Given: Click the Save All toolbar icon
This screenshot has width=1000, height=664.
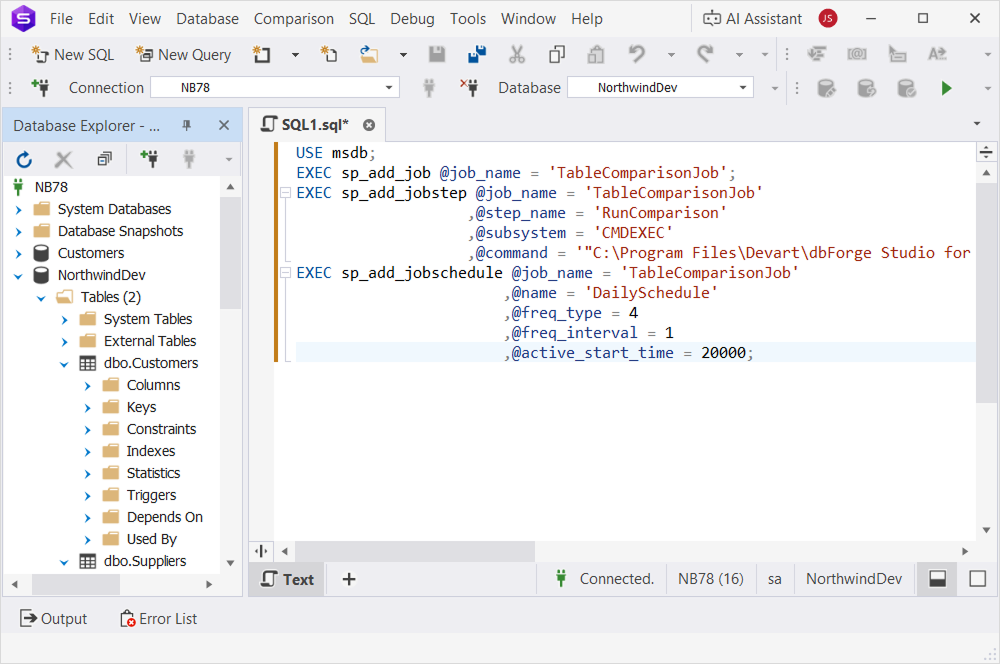Looking at the screenshot, I should (x=477, y=55).
